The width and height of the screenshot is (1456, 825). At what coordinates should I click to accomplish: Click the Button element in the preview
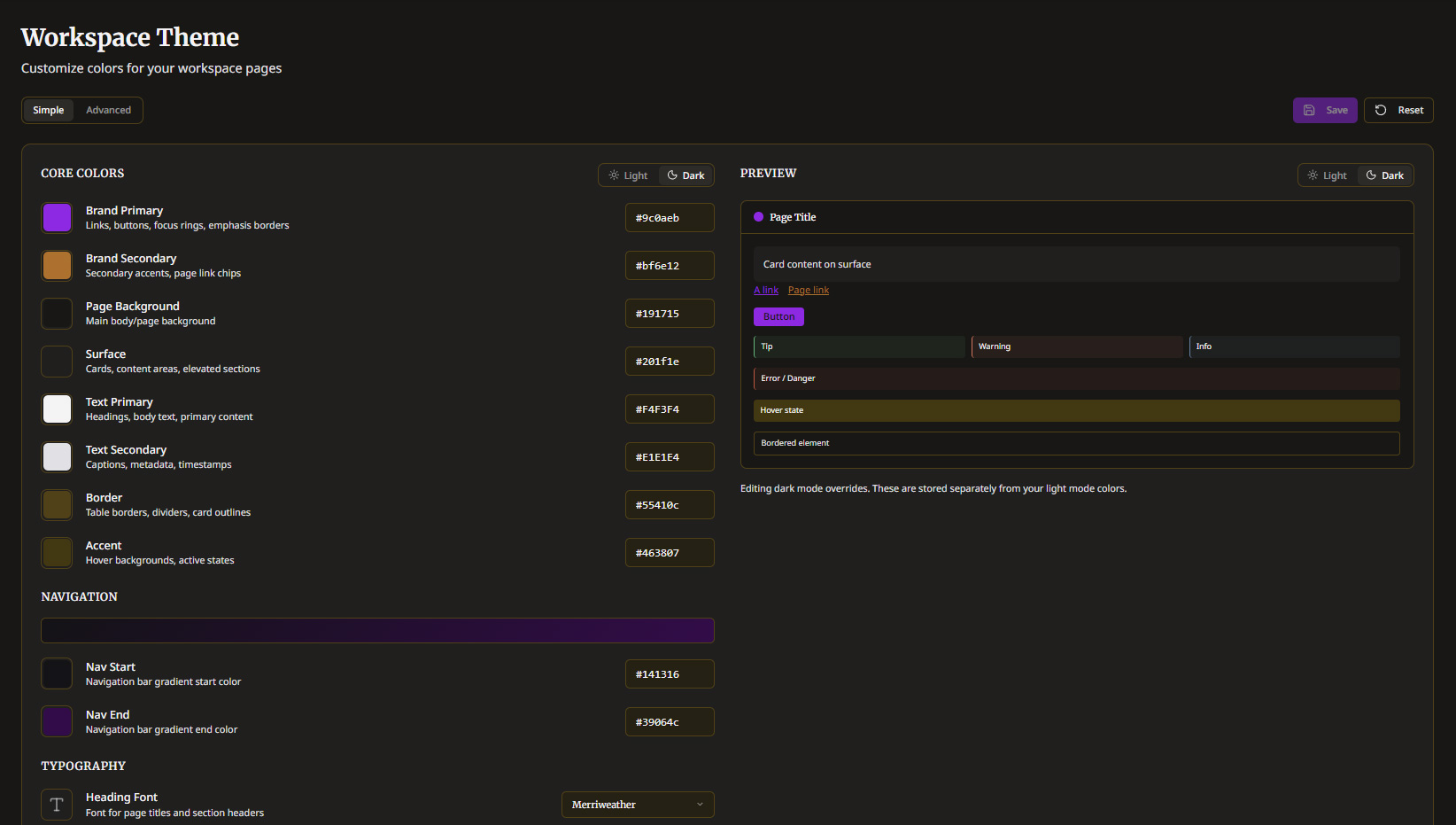(x=778, y=316)
